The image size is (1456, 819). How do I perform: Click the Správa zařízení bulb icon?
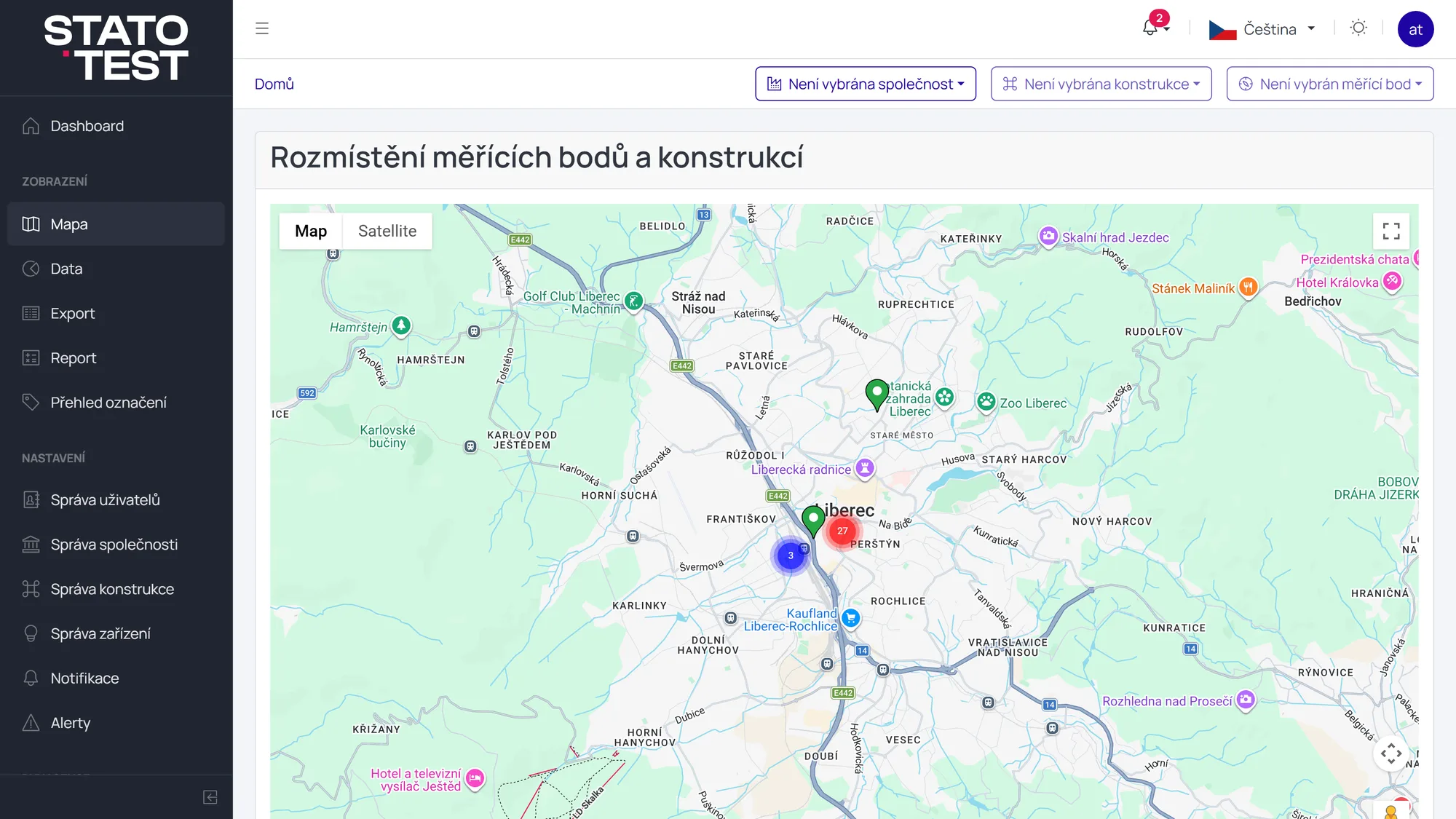31,633
